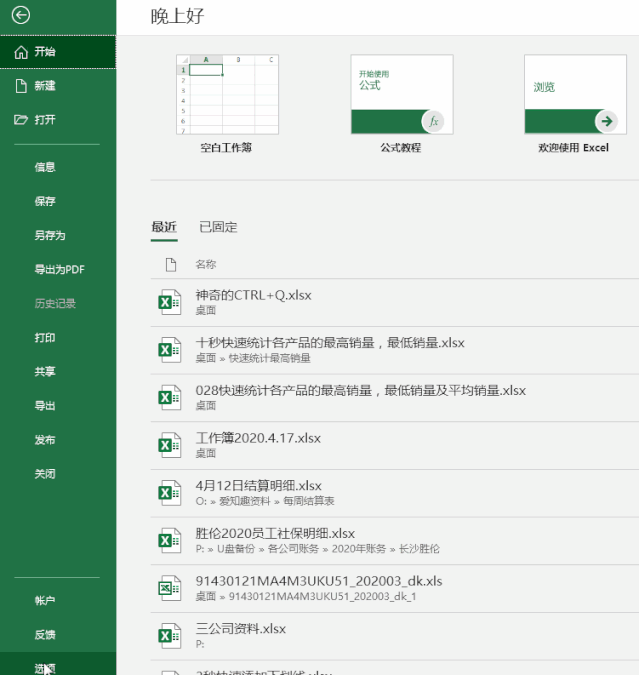Click the Excel icon for 4月12日结算明细.xlsx
639x675 pixels.
169,493
